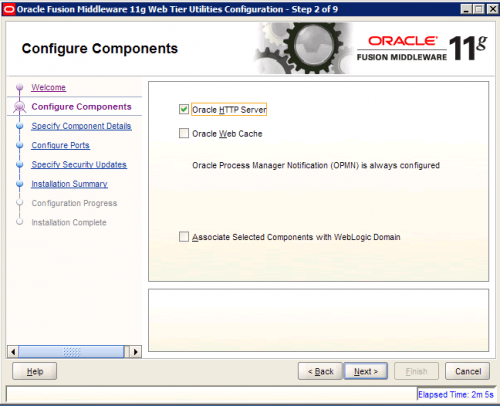
Task: Click the Oracle Web Cache label
Action: (227, 134)
